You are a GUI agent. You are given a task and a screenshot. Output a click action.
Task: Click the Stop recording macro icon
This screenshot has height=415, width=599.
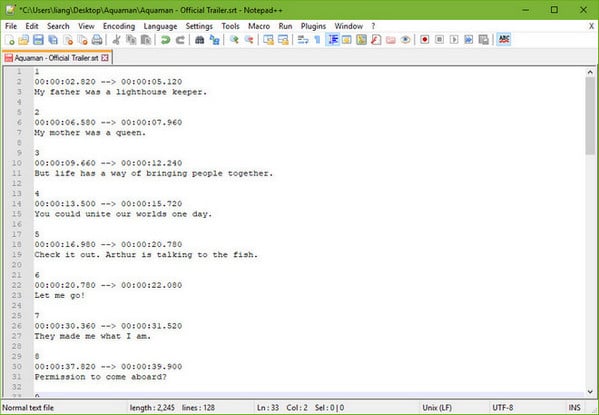439,40
